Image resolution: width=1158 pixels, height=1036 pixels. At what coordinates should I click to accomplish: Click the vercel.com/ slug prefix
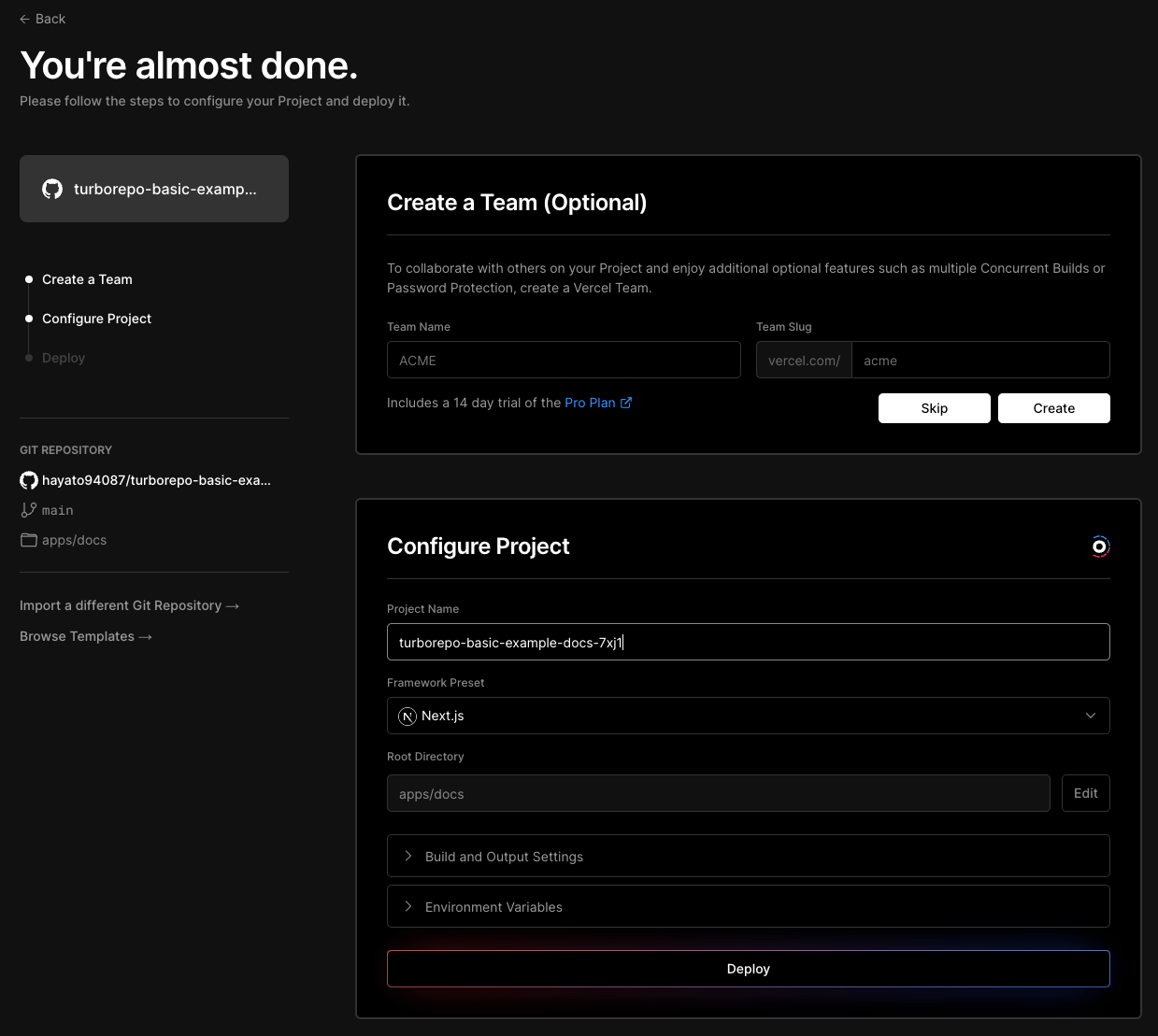[804, 360]
